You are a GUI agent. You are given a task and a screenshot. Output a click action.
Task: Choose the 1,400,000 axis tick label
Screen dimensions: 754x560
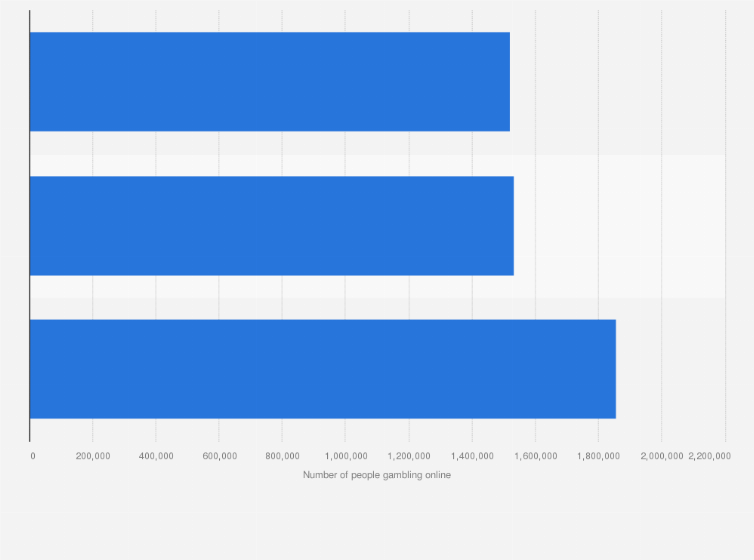(471, 456)
